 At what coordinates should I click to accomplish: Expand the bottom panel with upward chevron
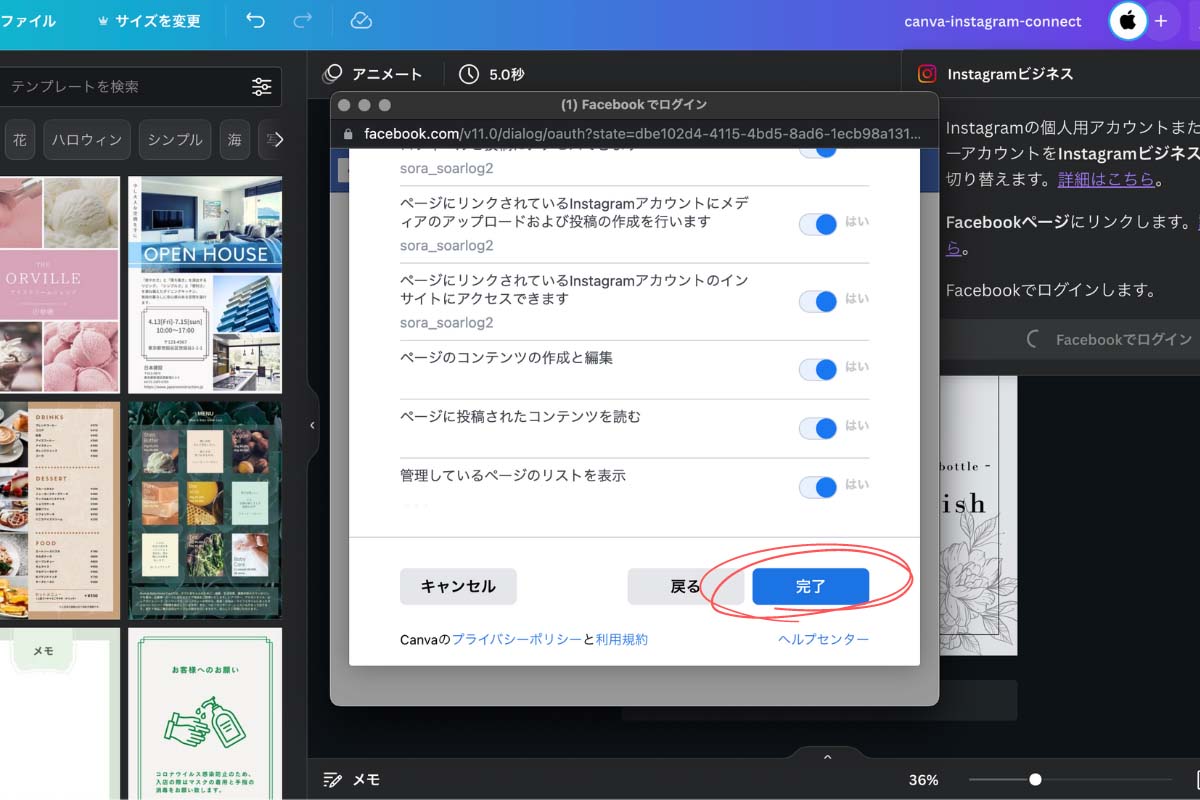(x=826, y=756)
